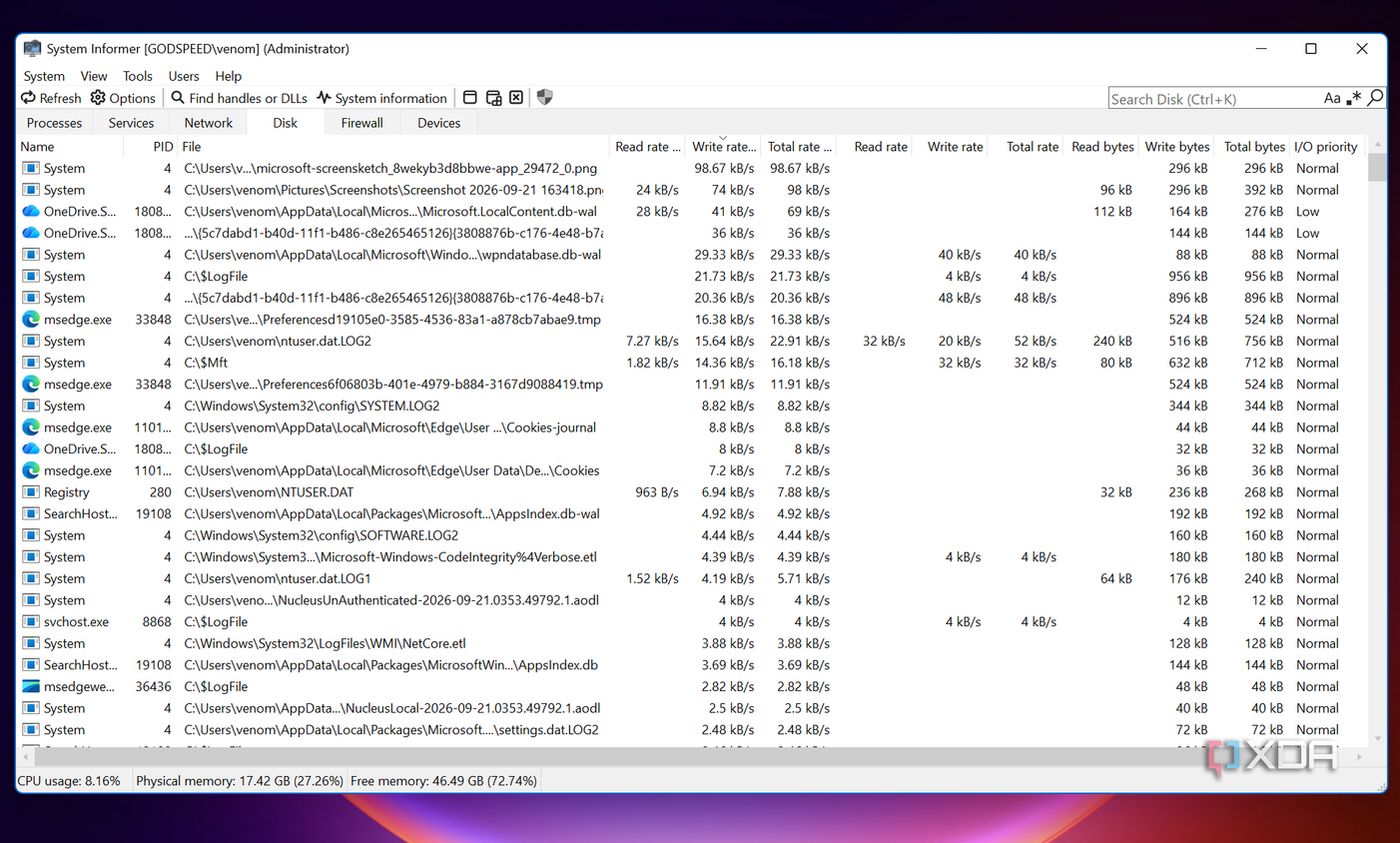Toggle case-sensitive search (Aa)
Image resolution: width=1400 pixels, height=843 pixels.
coord(1332,98)
